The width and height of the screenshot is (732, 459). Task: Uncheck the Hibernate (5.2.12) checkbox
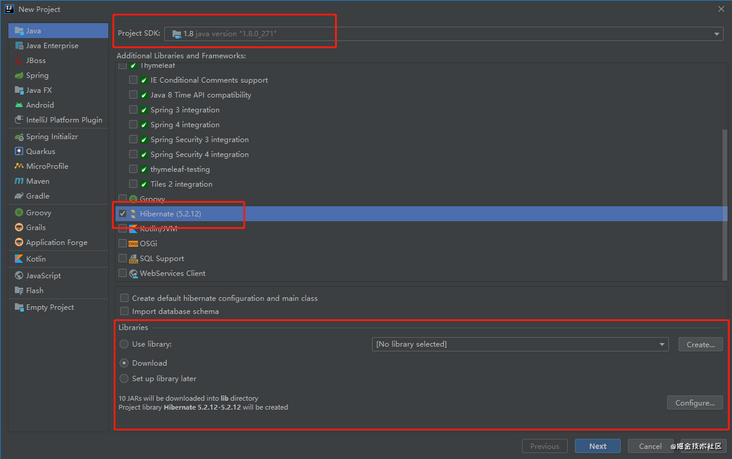pos(122,214)
